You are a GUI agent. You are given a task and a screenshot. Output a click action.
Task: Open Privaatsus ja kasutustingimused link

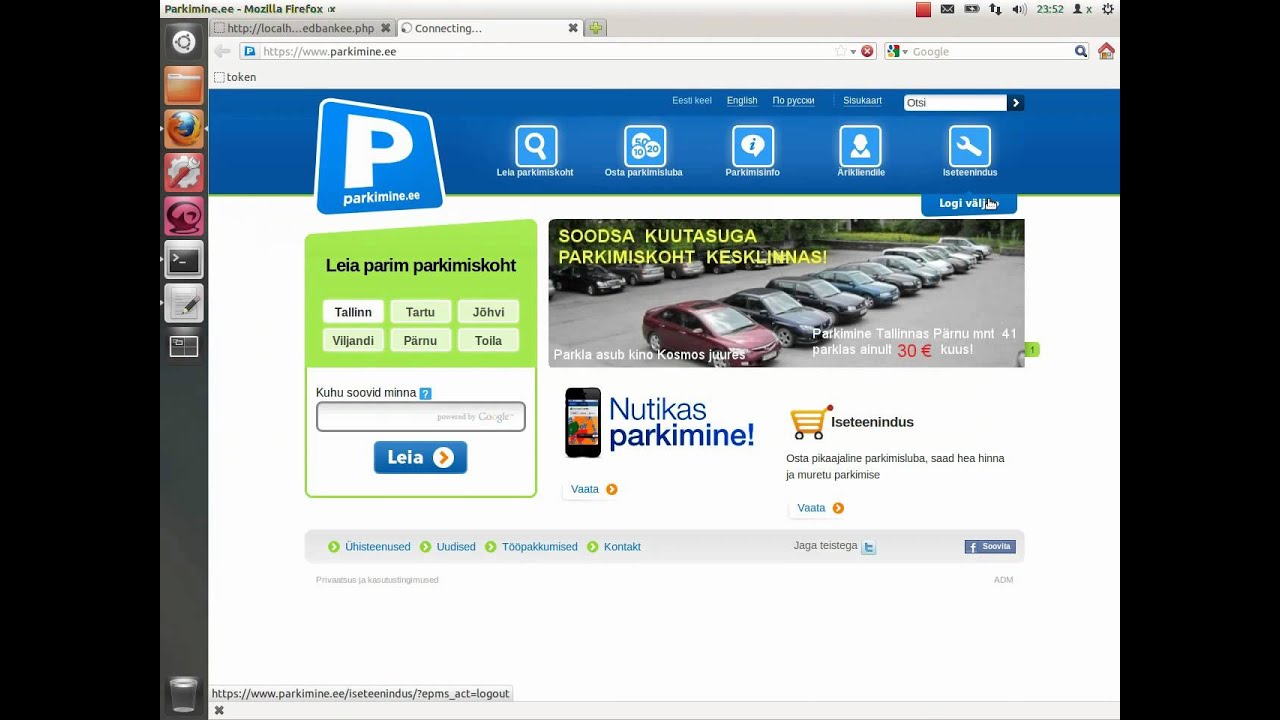pyautogui.click(x=377, y=580)
